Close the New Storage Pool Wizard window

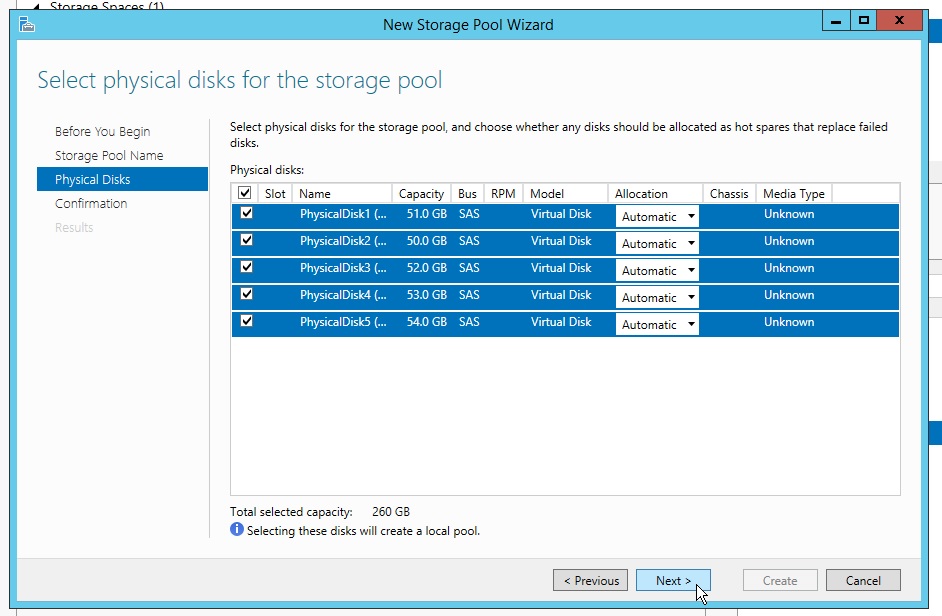tap(899, 20)
